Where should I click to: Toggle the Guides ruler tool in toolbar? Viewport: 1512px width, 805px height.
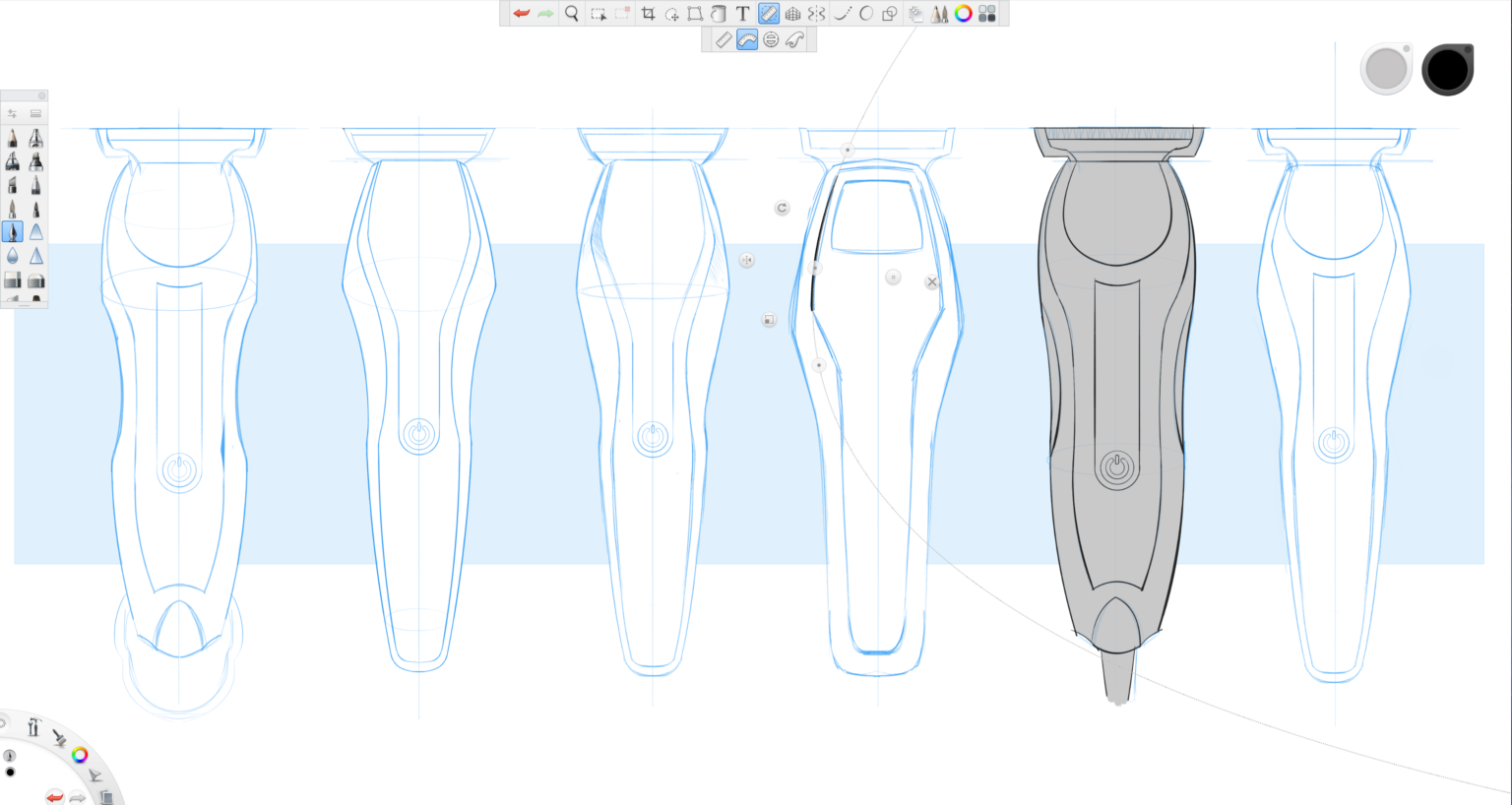tap(769, 14)
